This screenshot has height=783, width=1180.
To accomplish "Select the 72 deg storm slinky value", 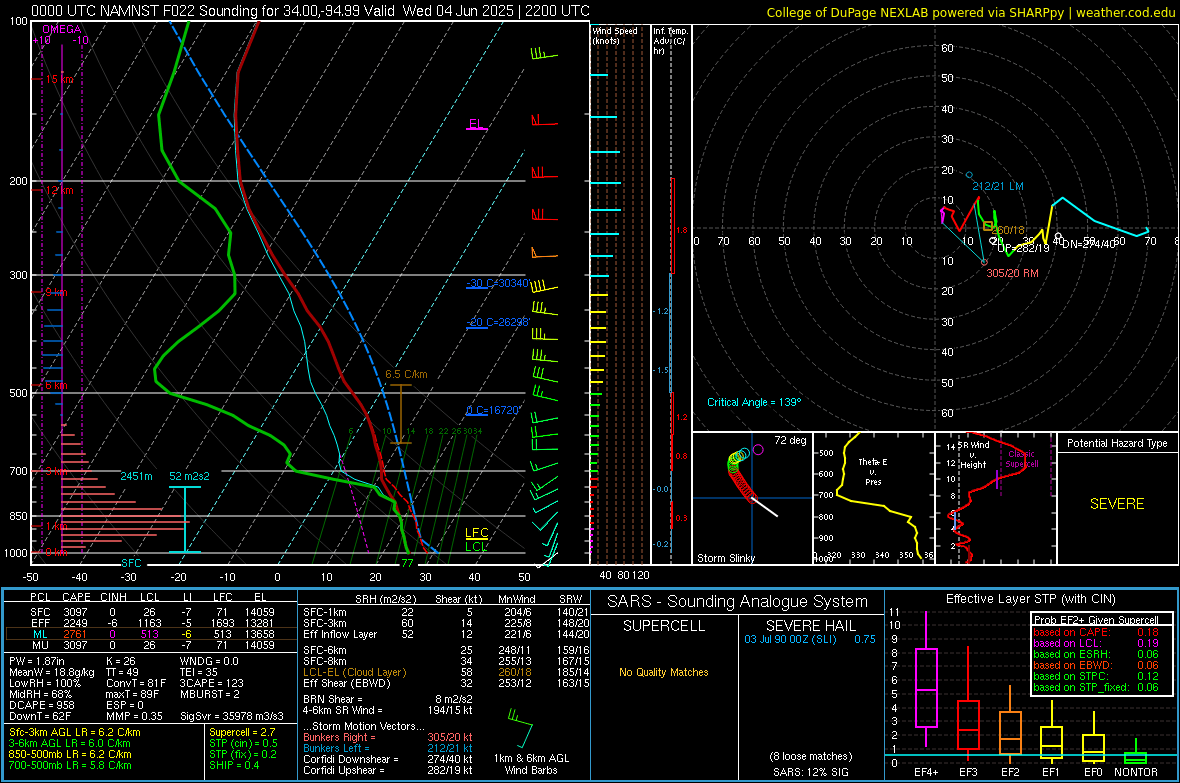I will (x=790, y=440).
